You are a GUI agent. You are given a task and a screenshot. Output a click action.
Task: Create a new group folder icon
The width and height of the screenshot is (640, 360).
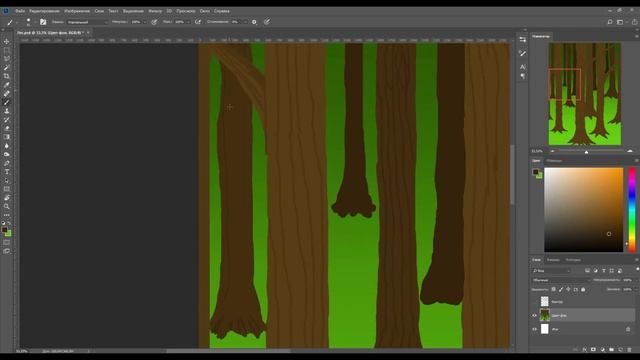coord(611,349)
